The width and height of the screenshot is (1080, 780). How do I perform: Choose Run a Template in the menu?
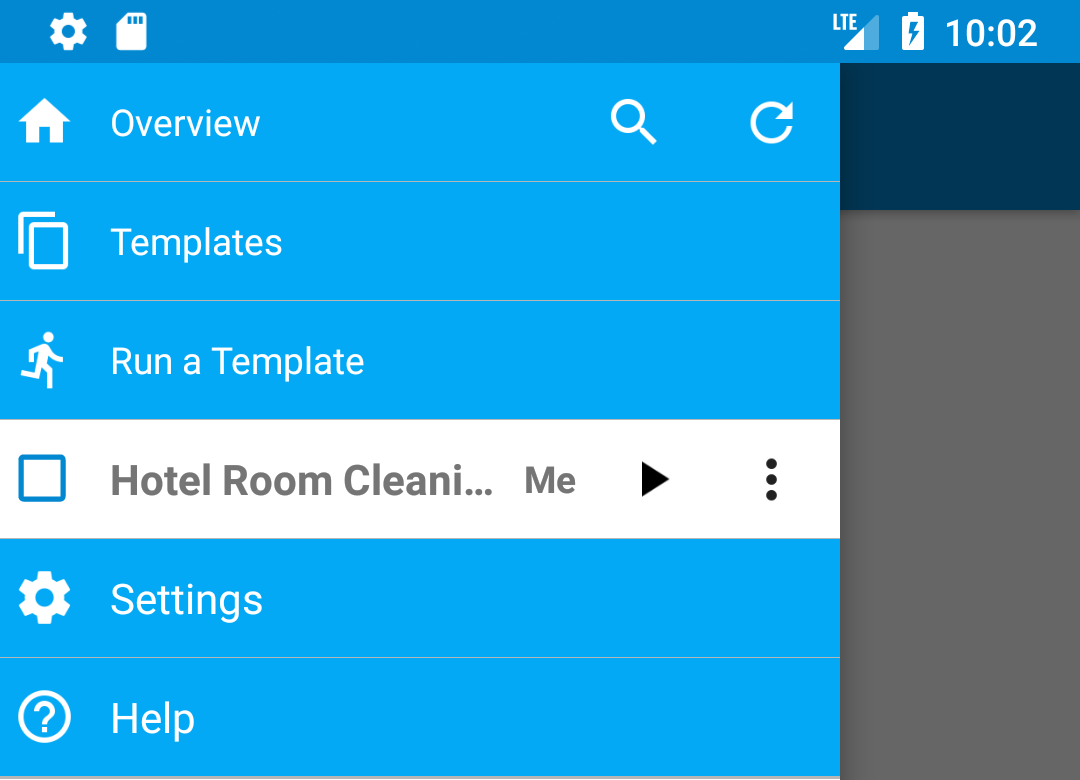pyautogui.click(x=237, y=360)
